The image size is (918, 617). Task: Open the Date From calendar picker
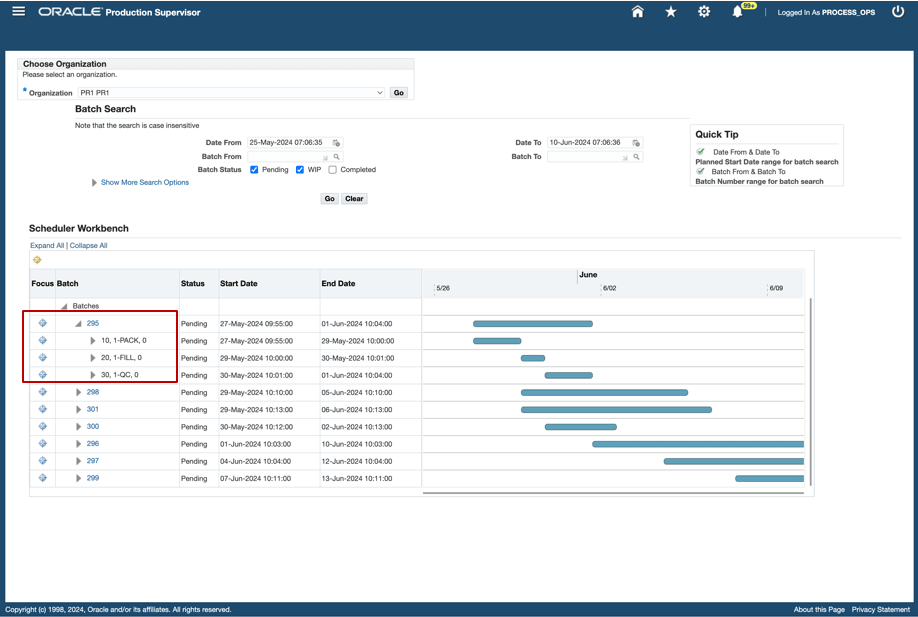337,143
